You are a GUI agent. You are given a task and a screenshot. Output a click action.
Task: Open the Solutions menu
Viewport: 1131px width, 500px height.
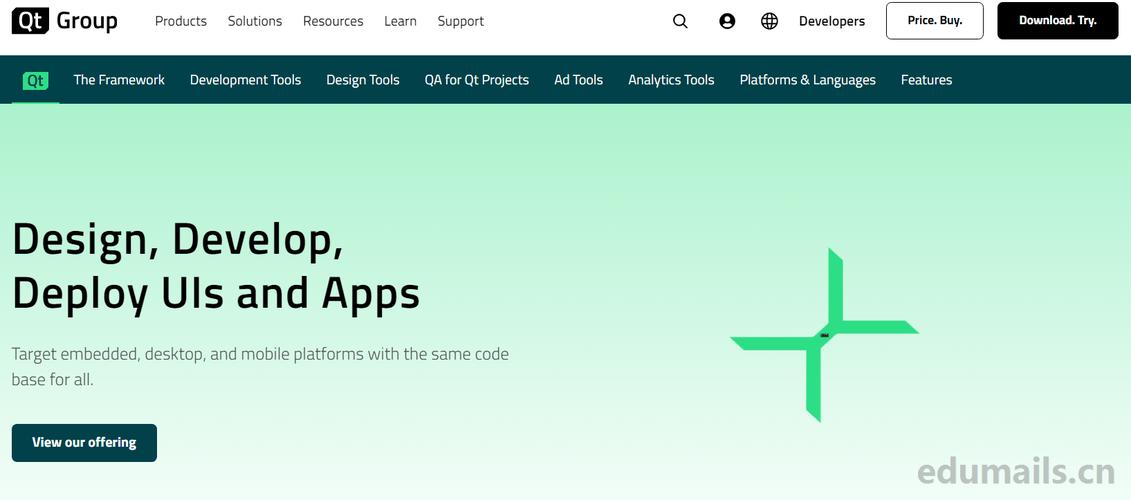255,22
